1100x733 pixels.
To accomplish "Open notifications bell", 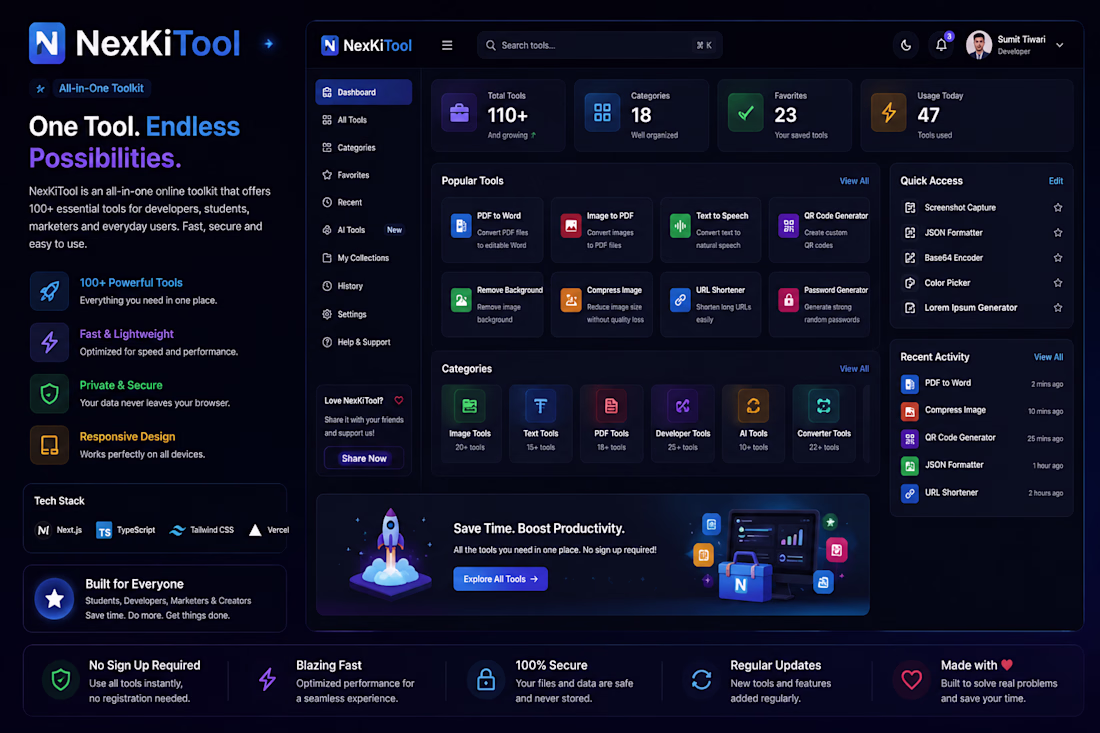I will coord(941,46).
